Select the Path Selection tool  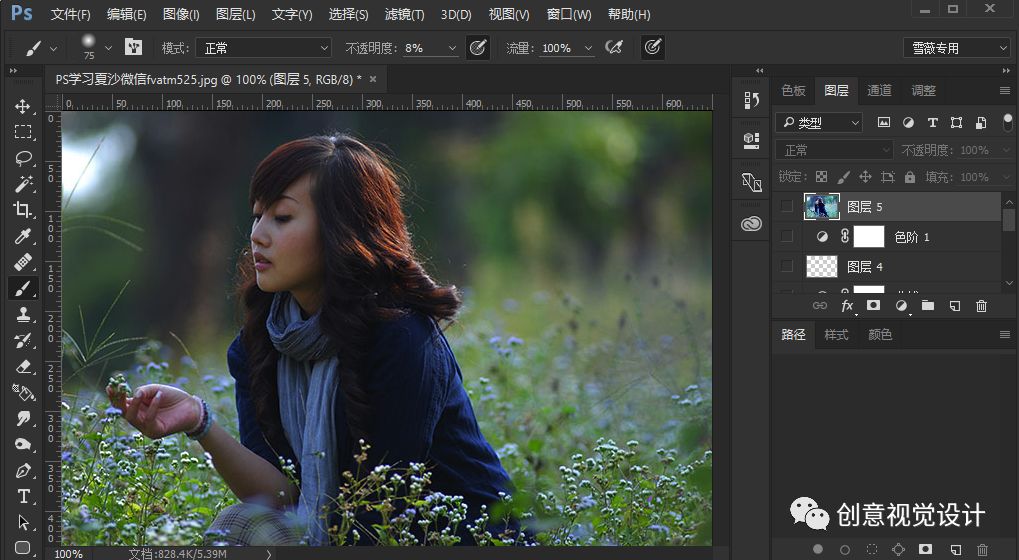pos(23,522)
